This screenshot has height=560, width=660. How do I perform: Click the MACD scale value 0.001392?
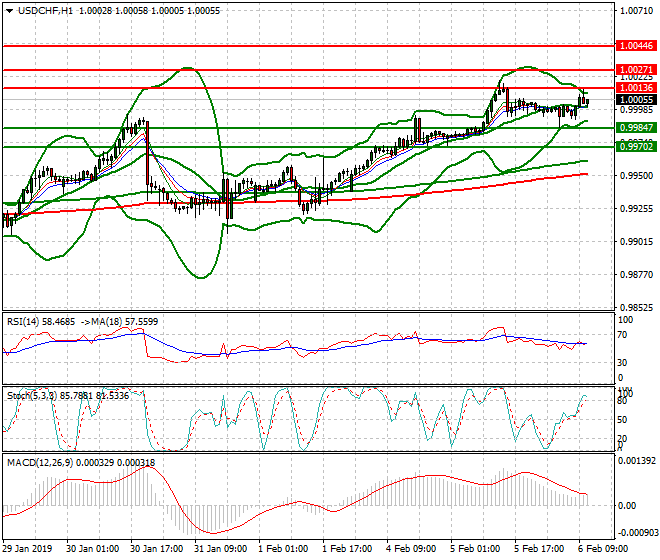[637, 461]
